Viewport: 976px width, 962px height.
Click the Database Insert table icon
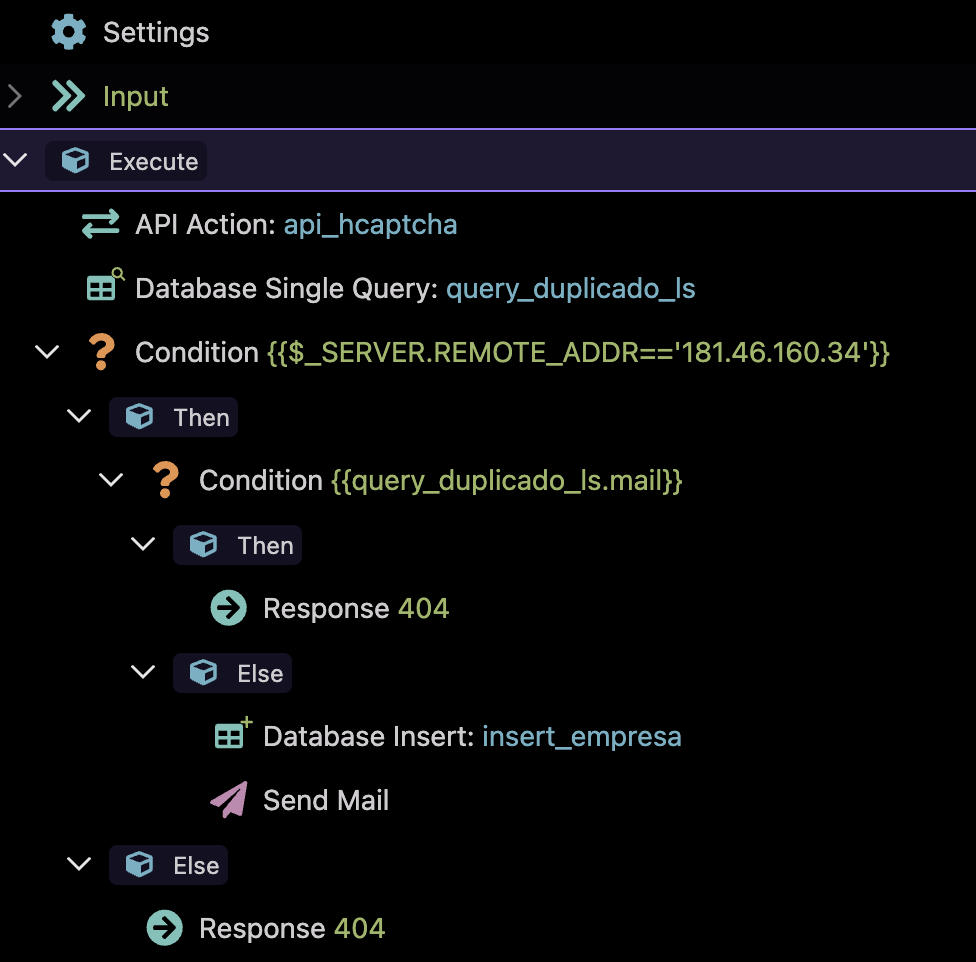tap(232, 736)
